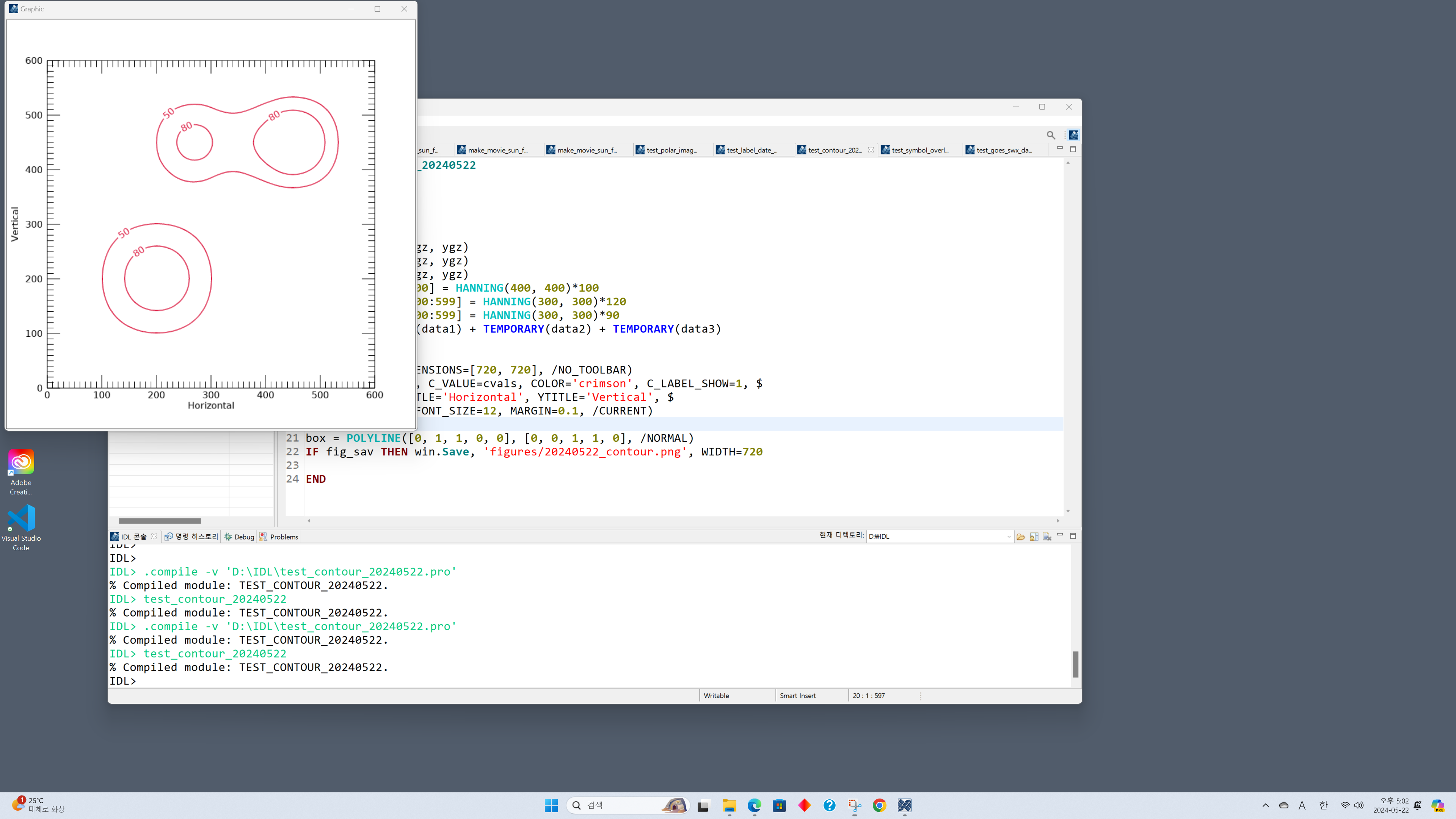This screenshot has height=819, width=1456.
Task: Click the folder browse icon beside the directory field
Action: pyautogui.click(x=1020, y=537)
